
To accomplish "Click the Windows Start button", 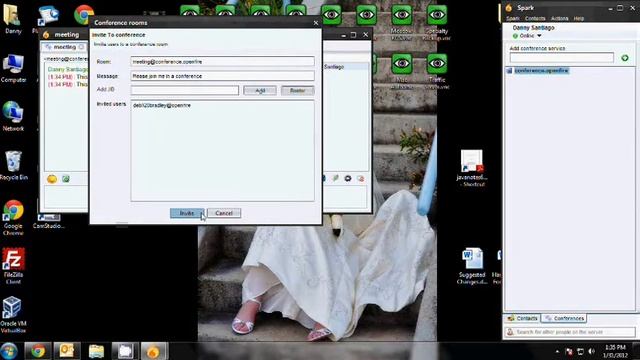I will point(9,351).
